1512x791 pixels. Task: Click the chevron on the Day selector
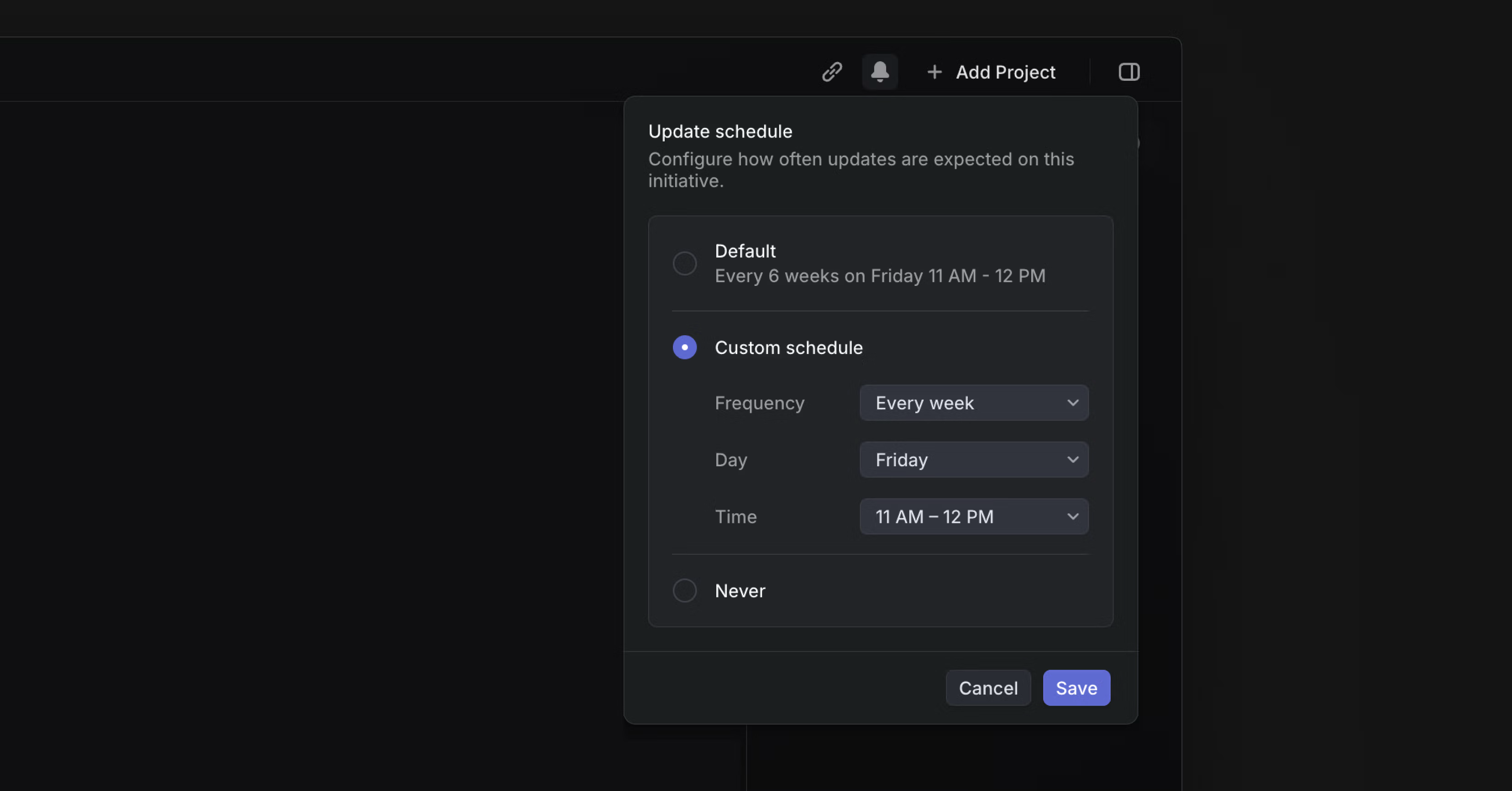pos(1073,460)
